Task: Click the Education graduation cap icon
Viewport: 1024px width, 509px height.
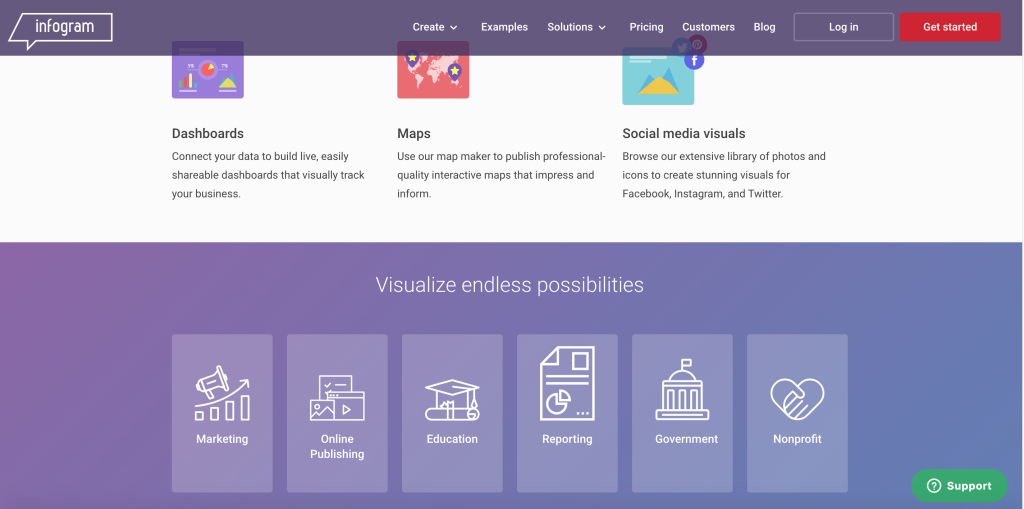Action: [x=452, y=400]
